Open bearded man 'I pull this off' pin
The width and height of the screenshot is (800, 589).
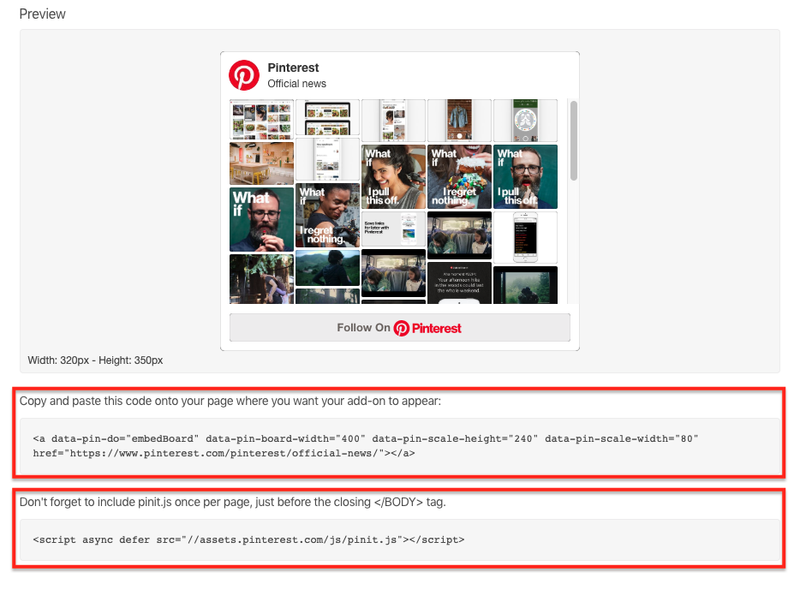pyautogui.click(x=526, y=177)
